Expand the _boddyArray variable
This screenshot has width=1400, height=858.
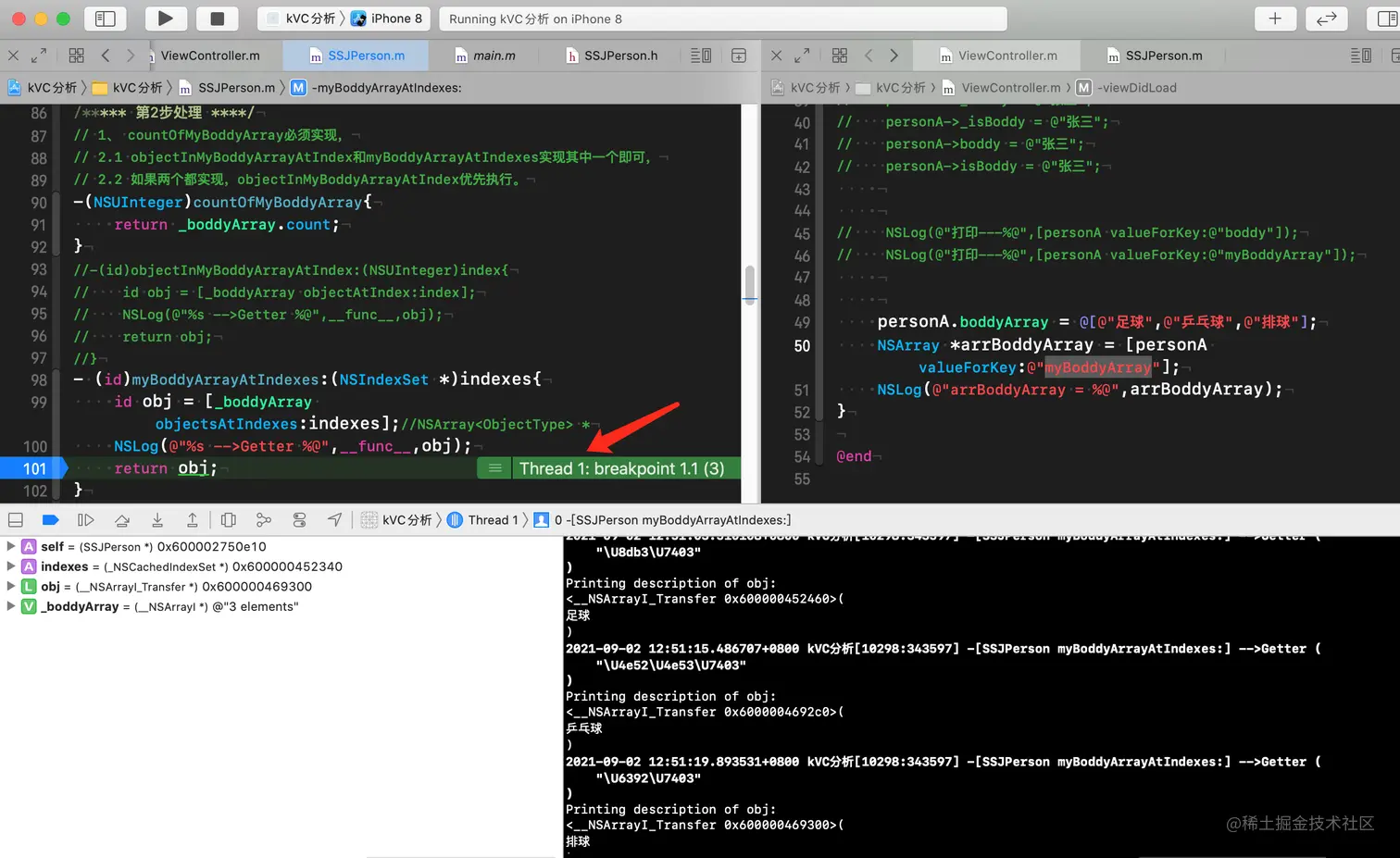point(11,606)
